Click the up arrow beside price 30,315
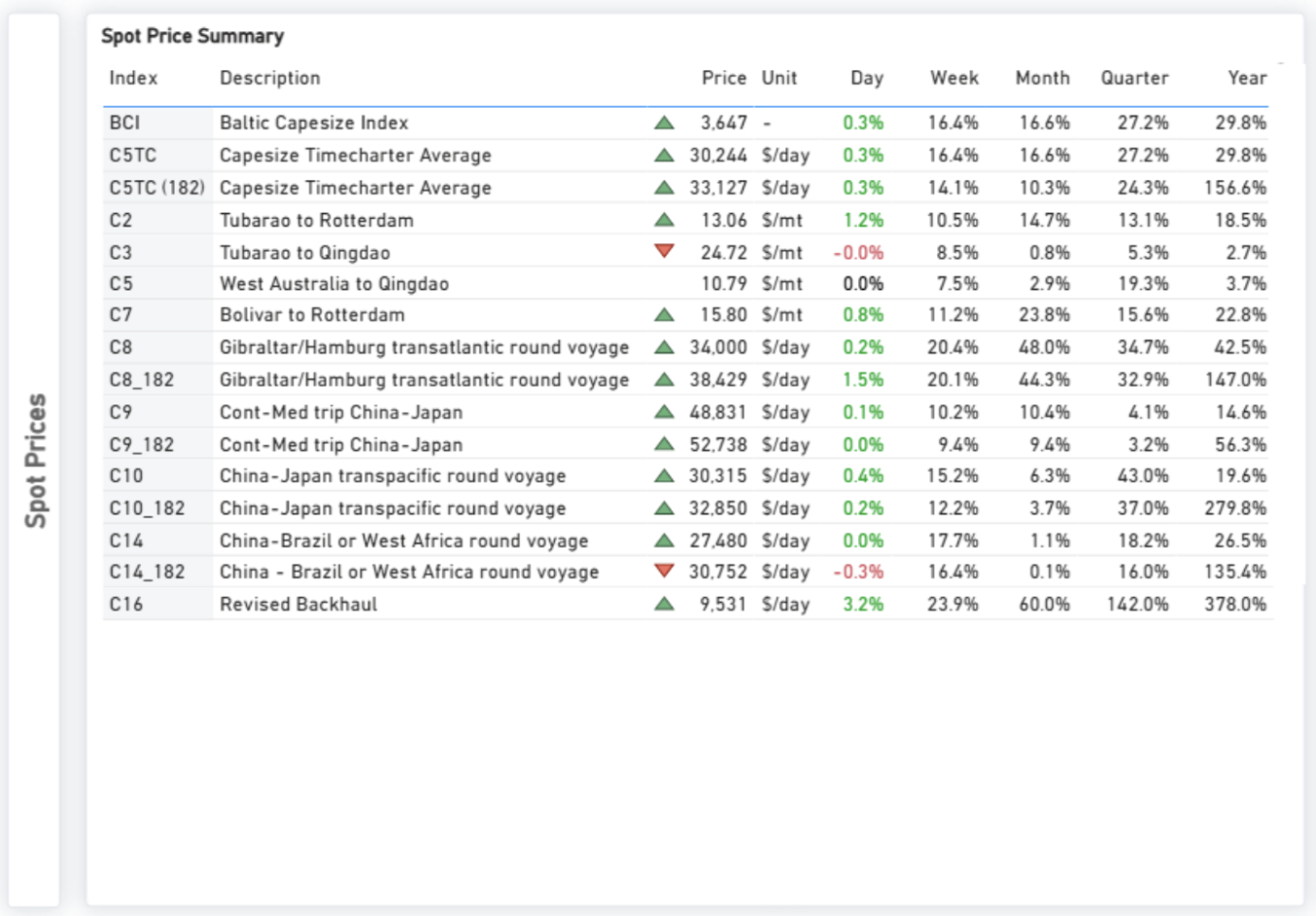This screenshot has width=1316, height=916. pyautogui.click(x=665, y=476)
